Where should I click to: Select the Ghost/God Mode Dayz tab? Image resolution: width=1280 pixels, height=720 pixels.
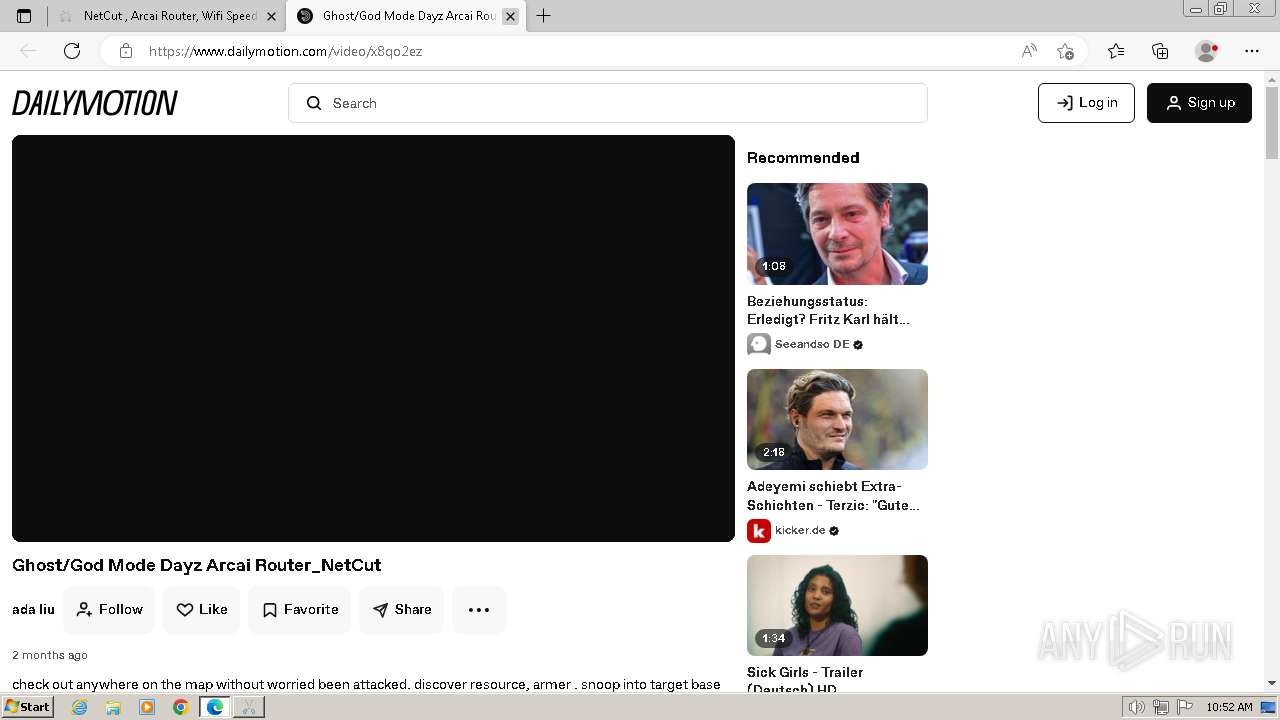click(x=406, y=16)
